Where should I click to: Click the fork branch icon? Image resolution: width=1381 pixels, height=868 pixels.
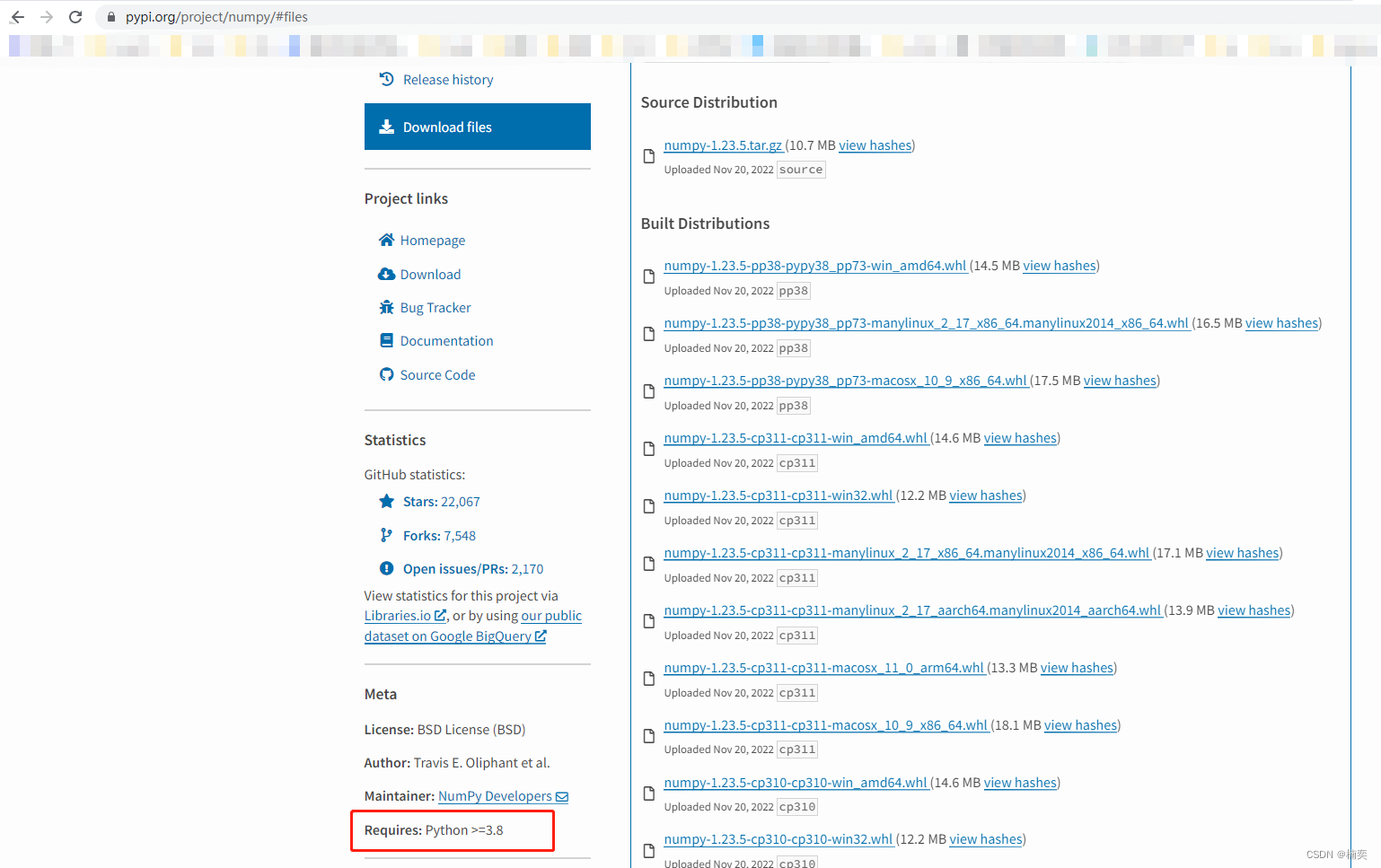386,535
